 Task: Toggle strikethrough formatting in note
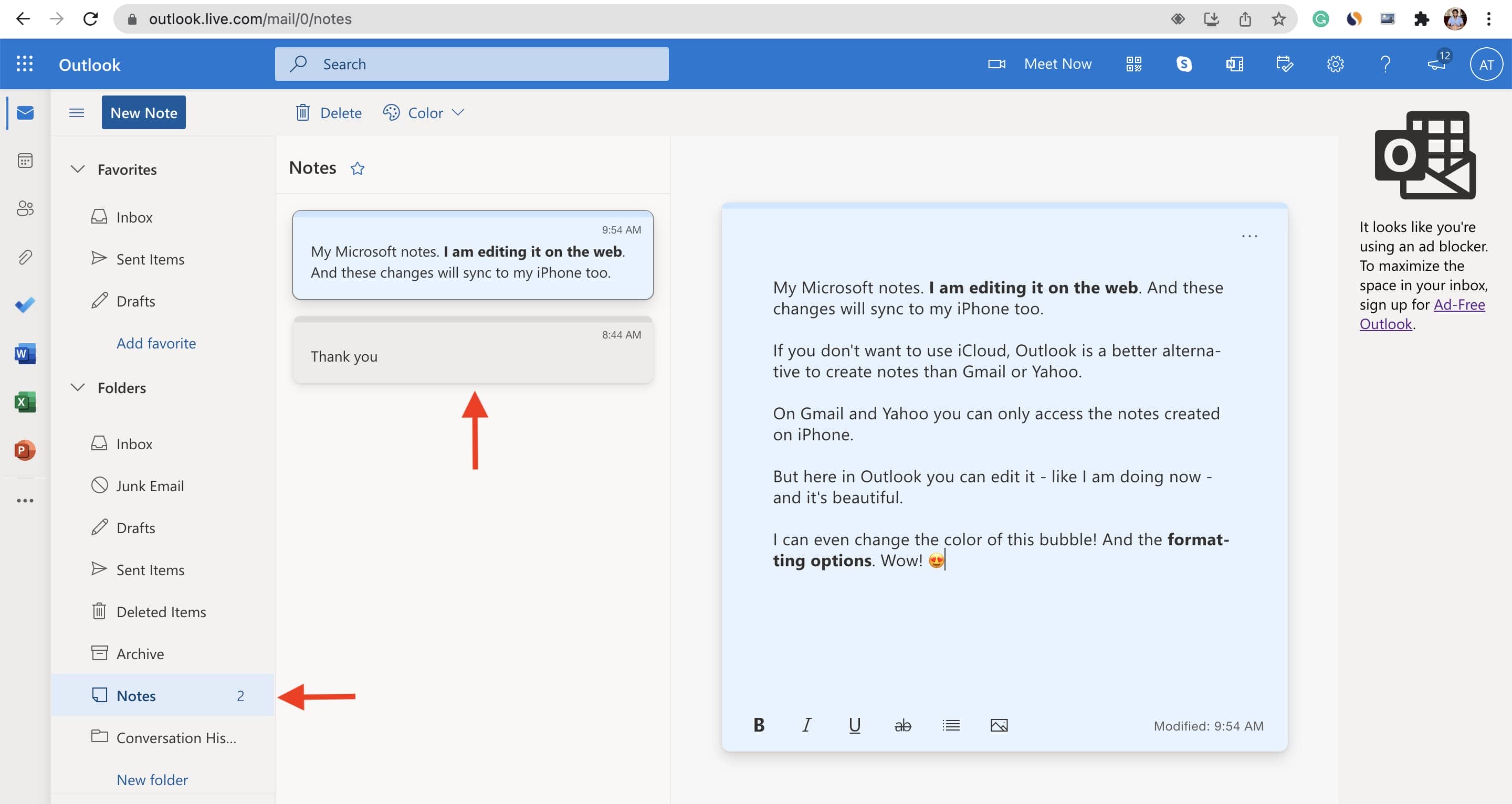[x=903, y=725]
